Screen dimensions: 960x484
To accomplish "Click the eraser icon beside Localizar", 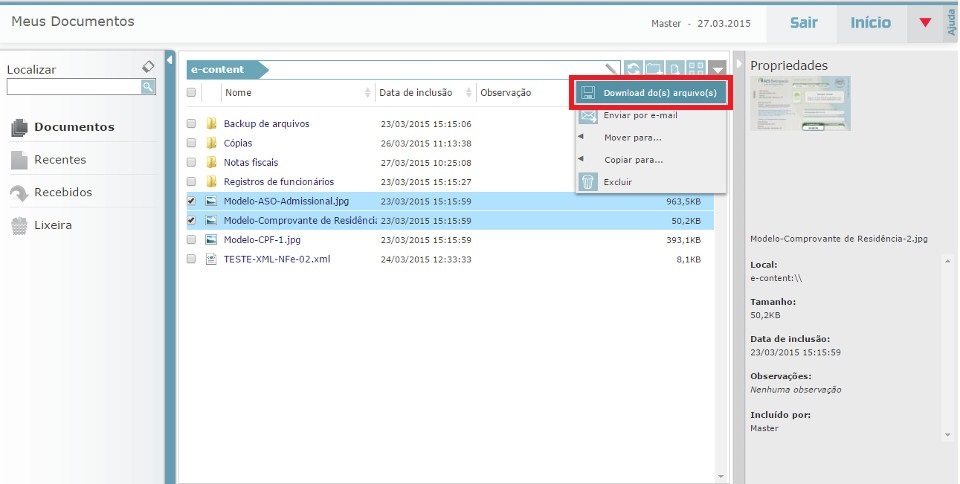I will [x=148, y=67].
